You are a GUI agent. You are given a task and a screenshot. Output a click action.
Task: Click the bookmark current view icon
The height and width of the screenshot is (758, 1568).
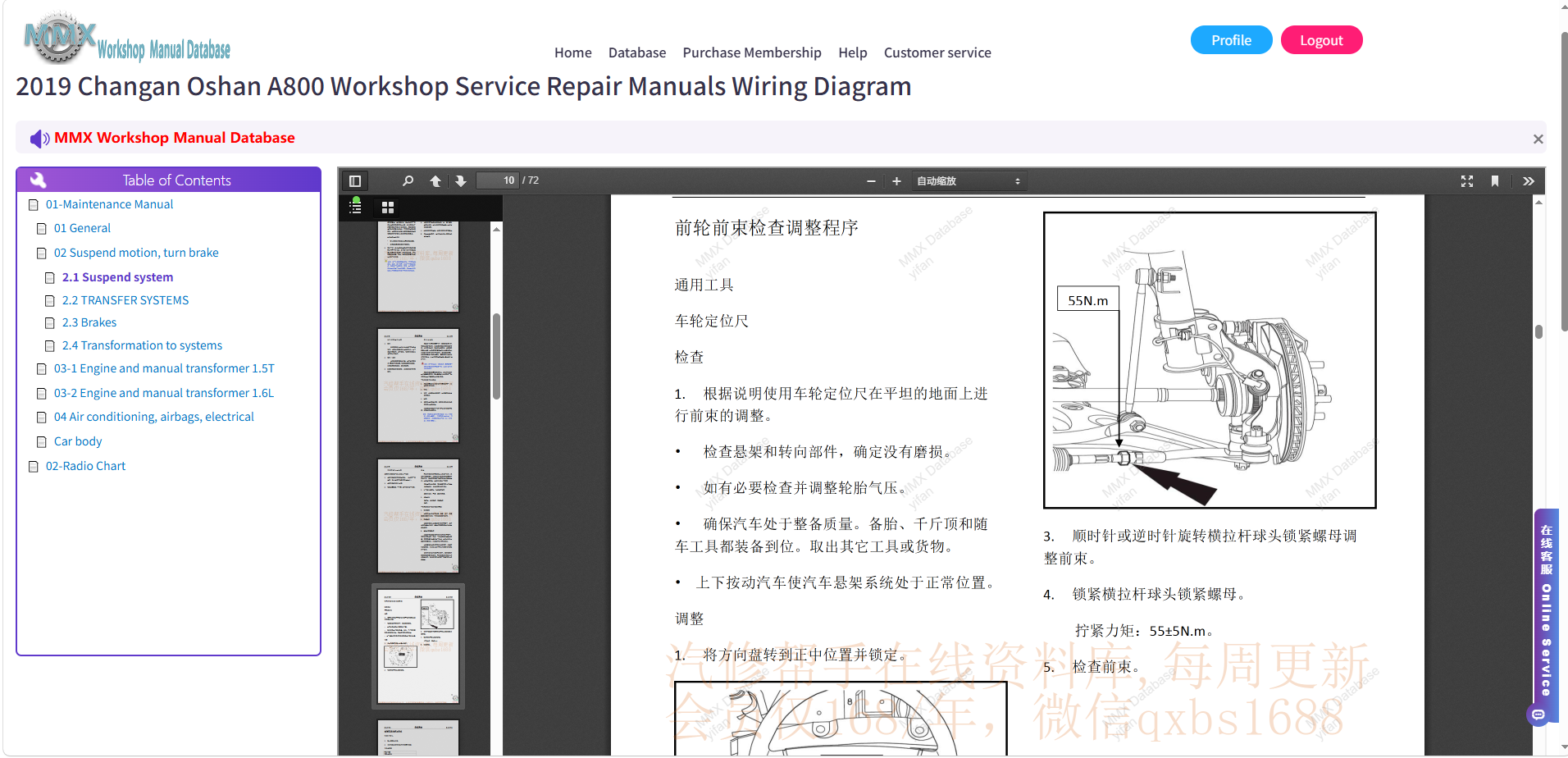pyautogui.click(x=1495, y=181)
